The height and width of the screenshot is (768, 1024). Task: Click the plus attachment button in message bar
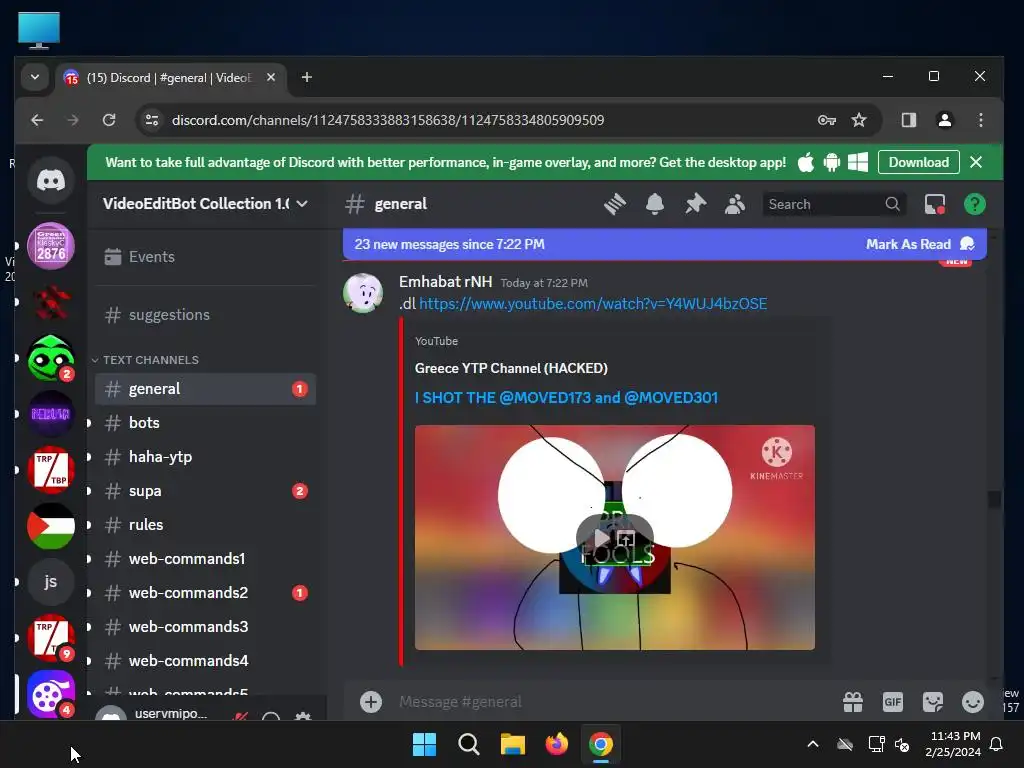pyautogui.click(x=371, y=702)
